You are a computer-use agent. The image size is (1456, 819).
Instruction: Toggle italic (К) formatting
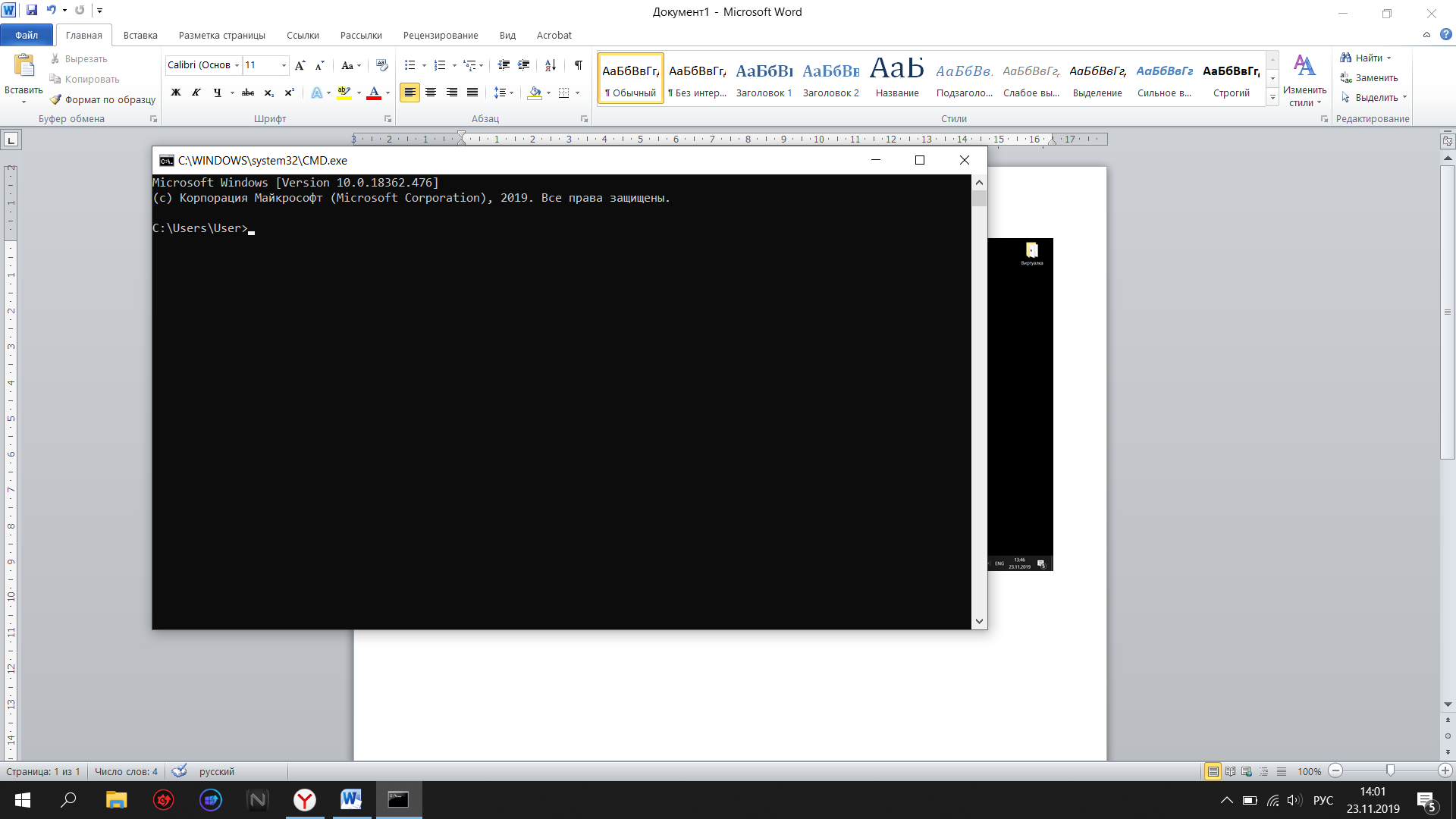tap(196, 93)
